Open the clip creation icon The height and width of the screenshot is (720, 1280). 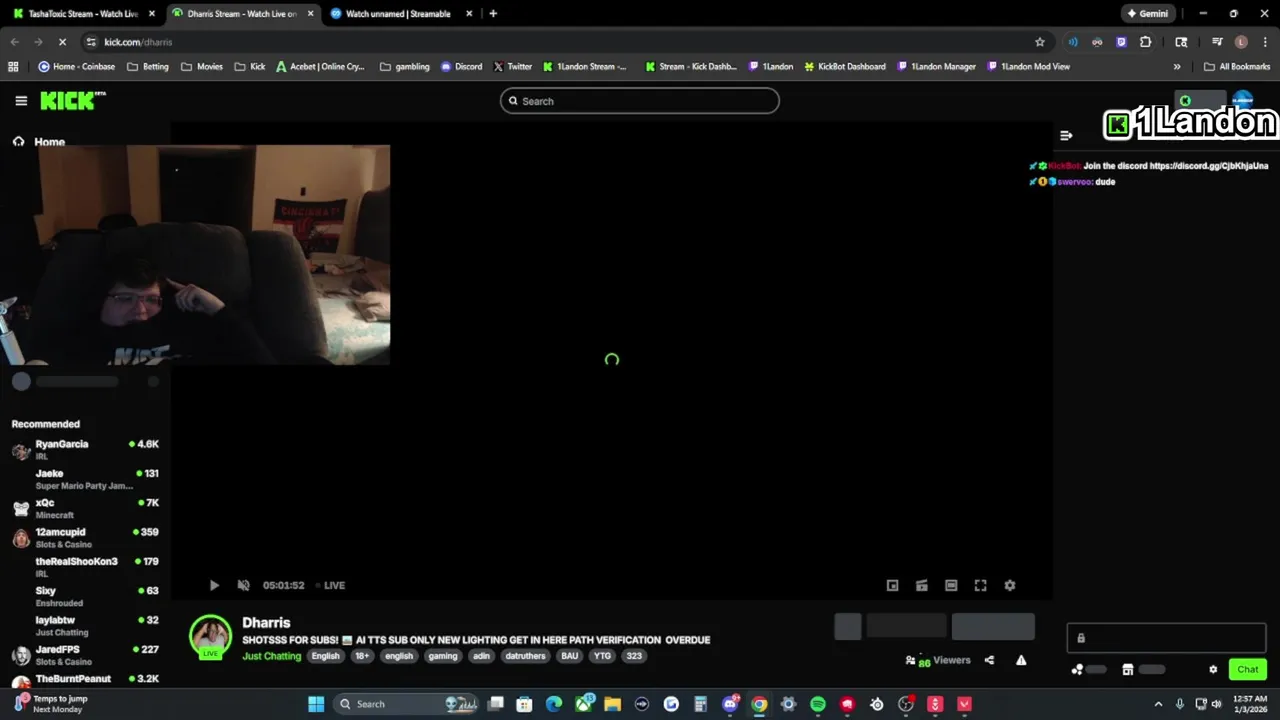point(922,585)
